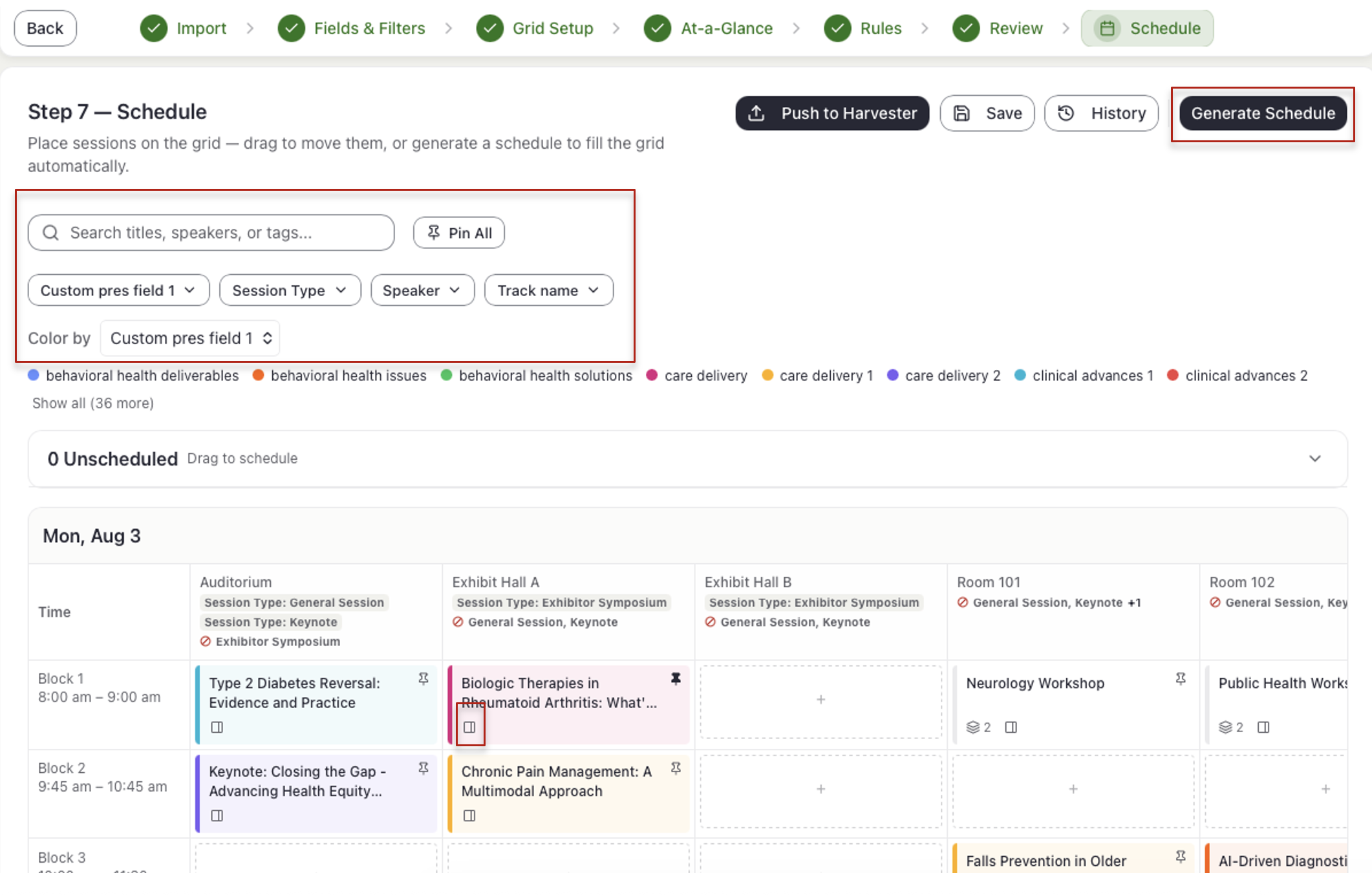This screenshot has width=1372, height=895.
Task: Add a session to Exhibit Hall B Block 1
Action: pos(820,702)
